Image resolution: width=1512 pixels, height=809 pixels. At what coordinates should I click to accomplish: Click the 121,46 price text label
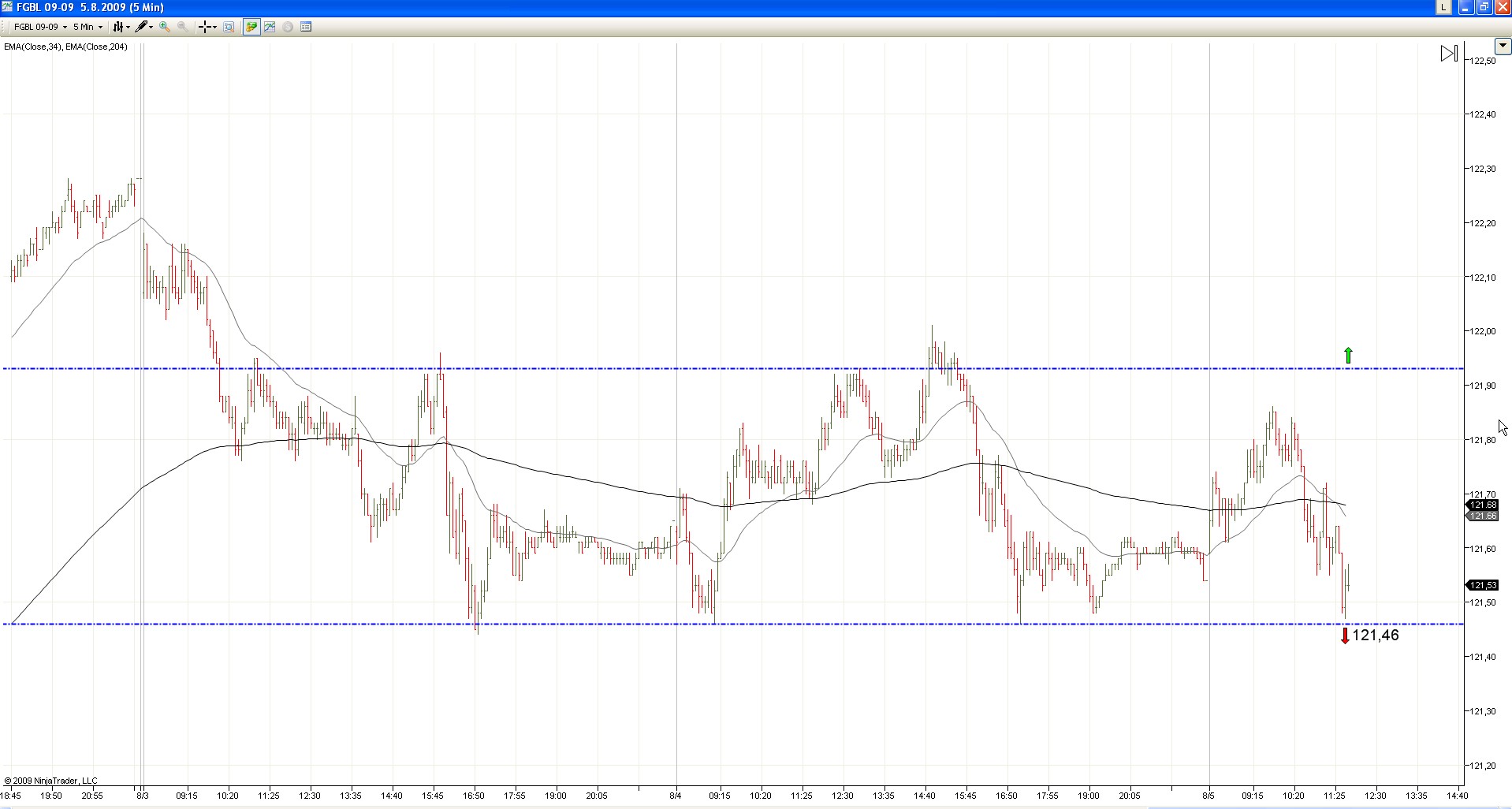point(1376,636)
